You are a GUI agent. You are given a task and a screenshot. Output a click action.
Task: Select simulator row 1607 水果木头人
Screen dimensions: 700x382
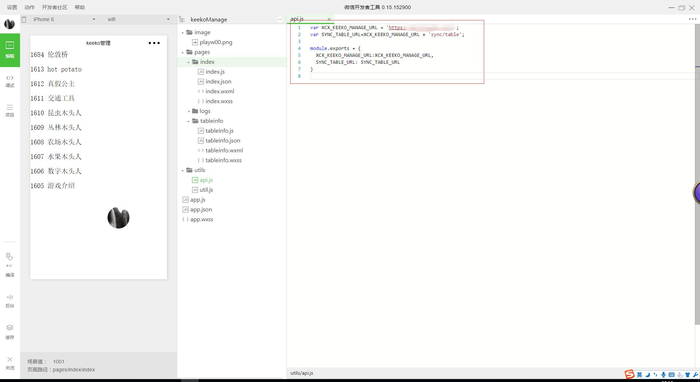click(x=98, y=157)
